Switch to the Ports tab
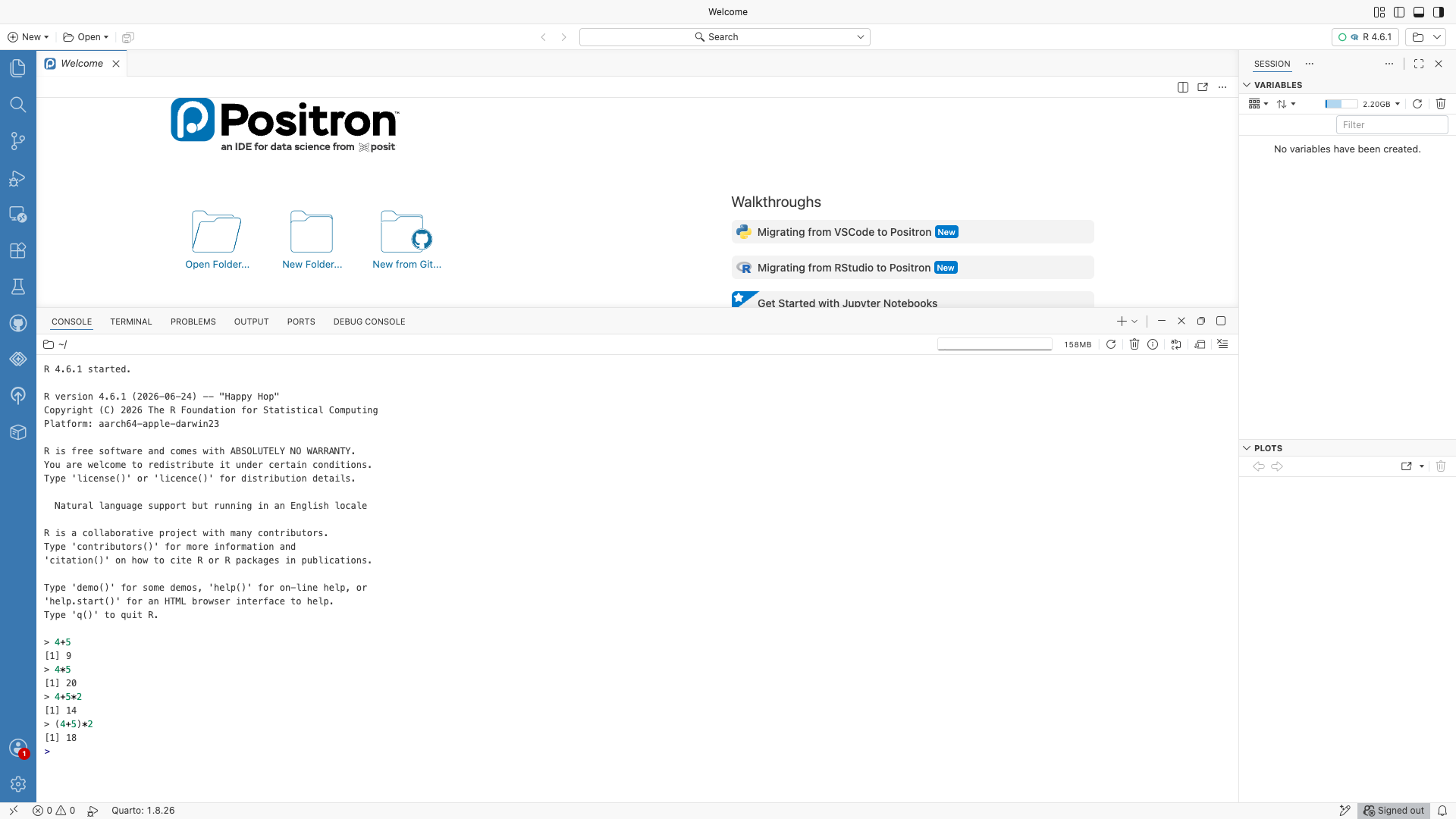This screenshot has width=1456, height=819. tap(301, 322)
